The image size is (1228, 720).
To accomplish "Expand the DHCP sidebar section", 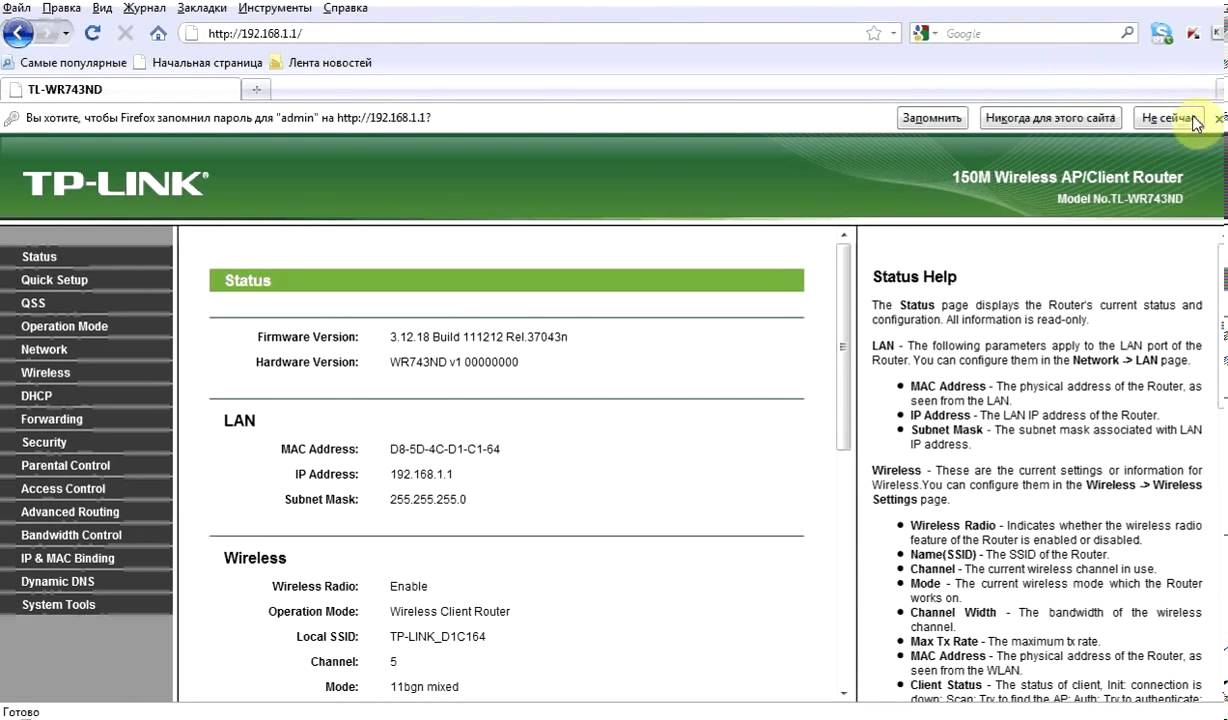I will pyautogui.click(x=86, y=396).
